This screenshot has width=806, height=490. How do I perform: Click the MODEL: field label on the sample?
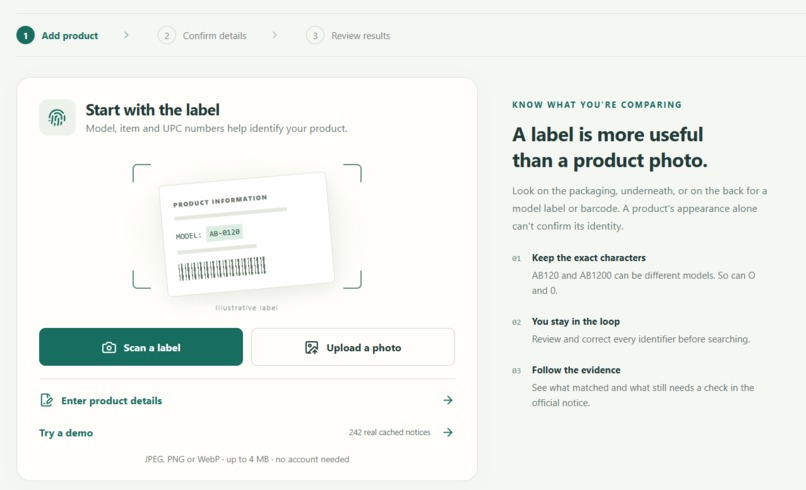(x=189, y=236)
